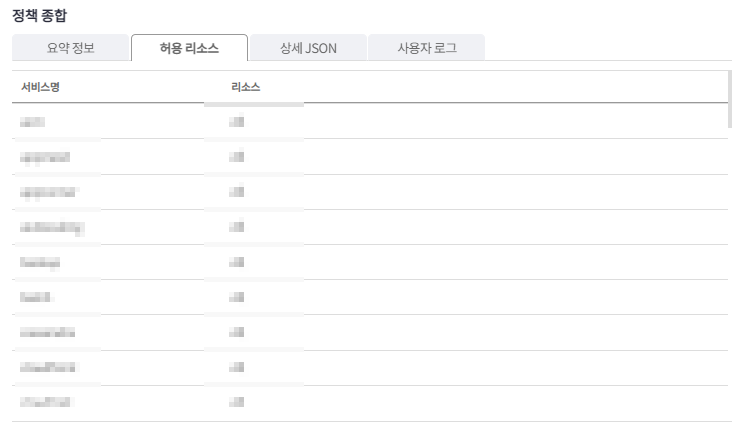Screen dimensions: 741x431
Task: Select the seventh row's service name
Action: coord(47,333)
